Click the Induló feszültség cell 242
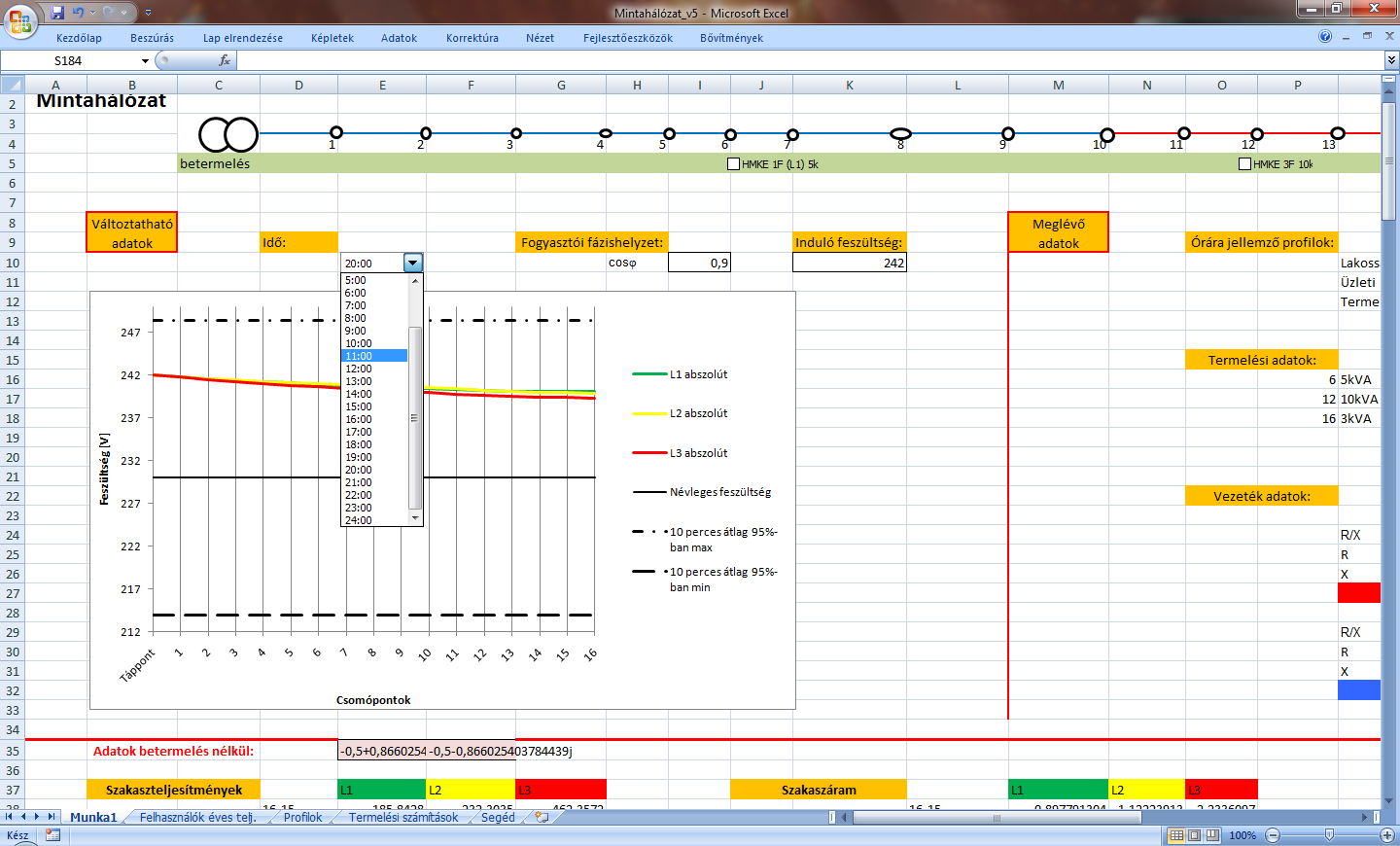 pos(850,263)
